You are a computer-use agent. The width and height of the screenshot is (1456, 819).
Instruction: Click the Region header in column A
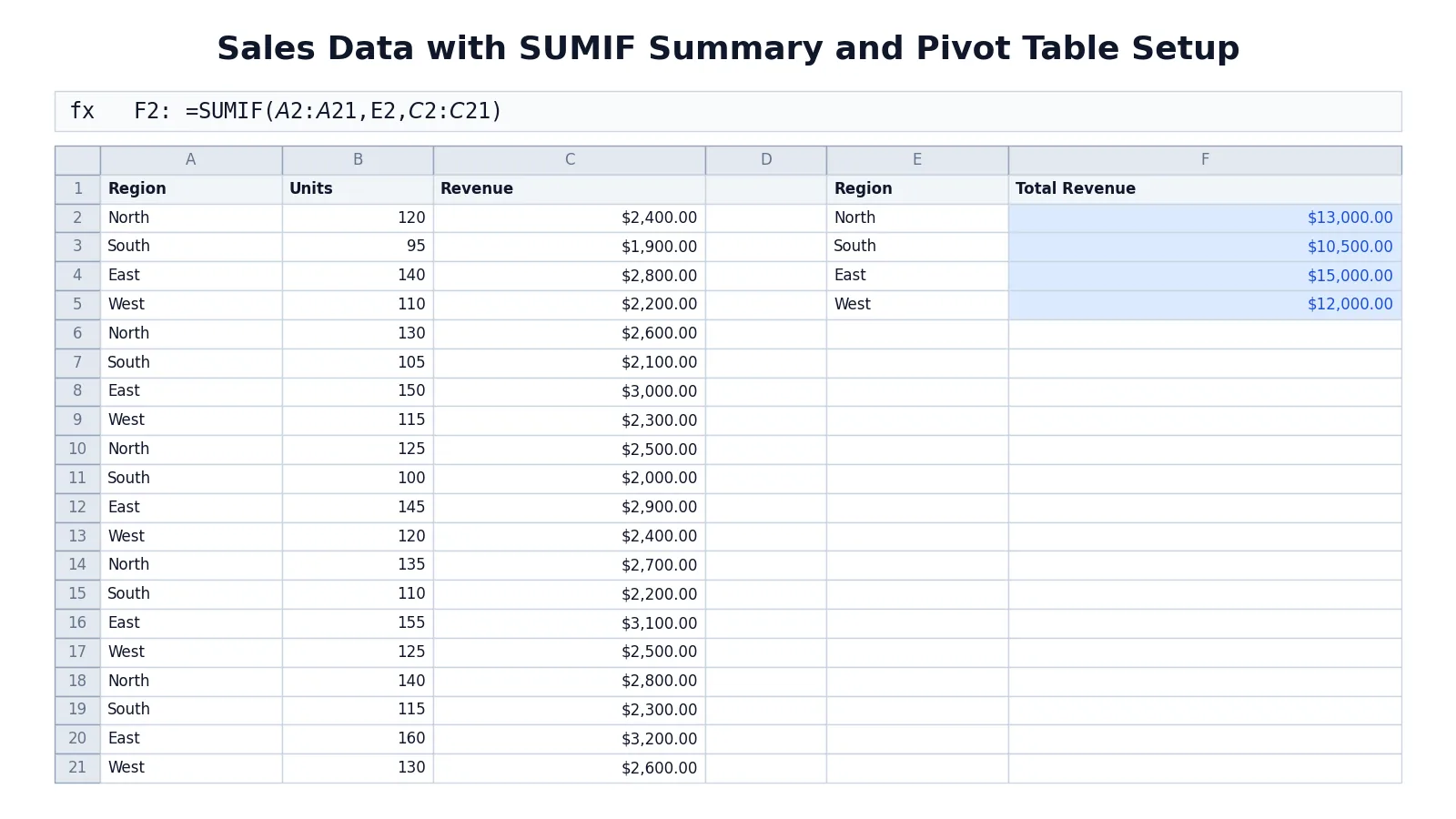point(191,189)
